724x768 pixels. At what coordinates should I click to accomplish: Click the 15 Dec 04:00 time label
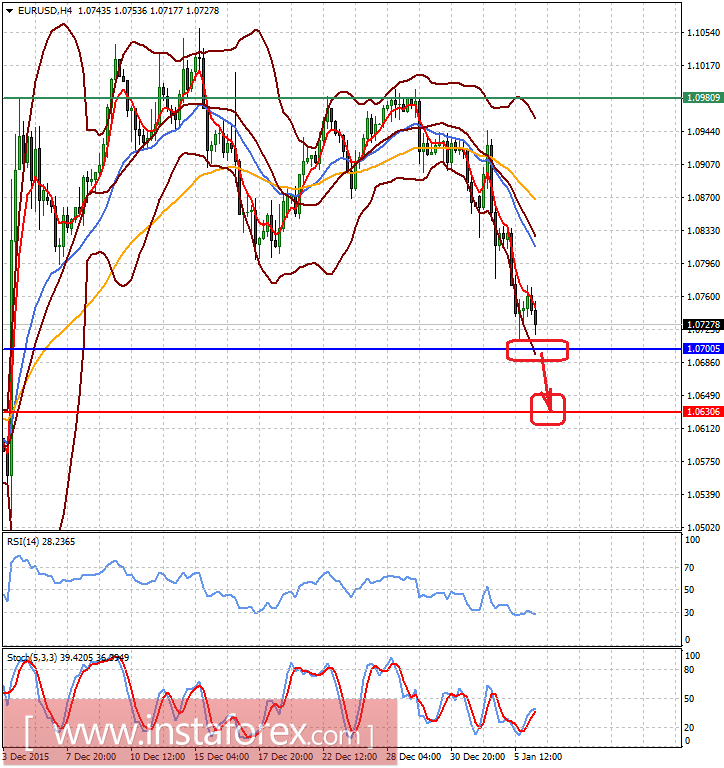point(221,757)
